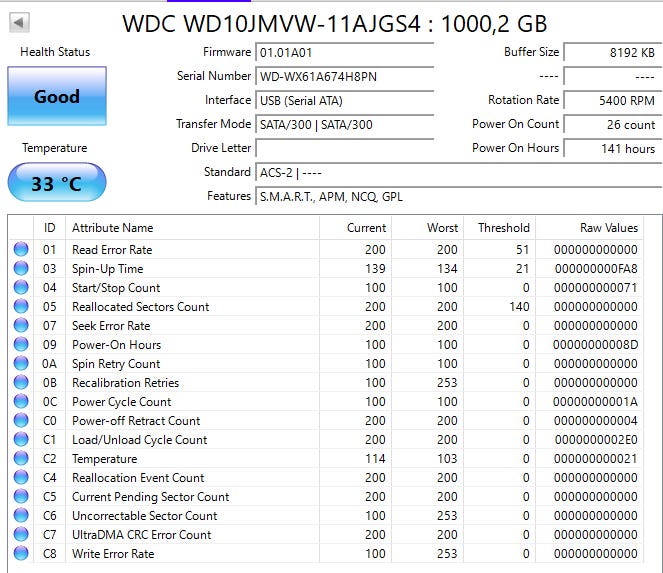
Task: Click the status orb for Spin Retry Count
Action: (21, 364)
